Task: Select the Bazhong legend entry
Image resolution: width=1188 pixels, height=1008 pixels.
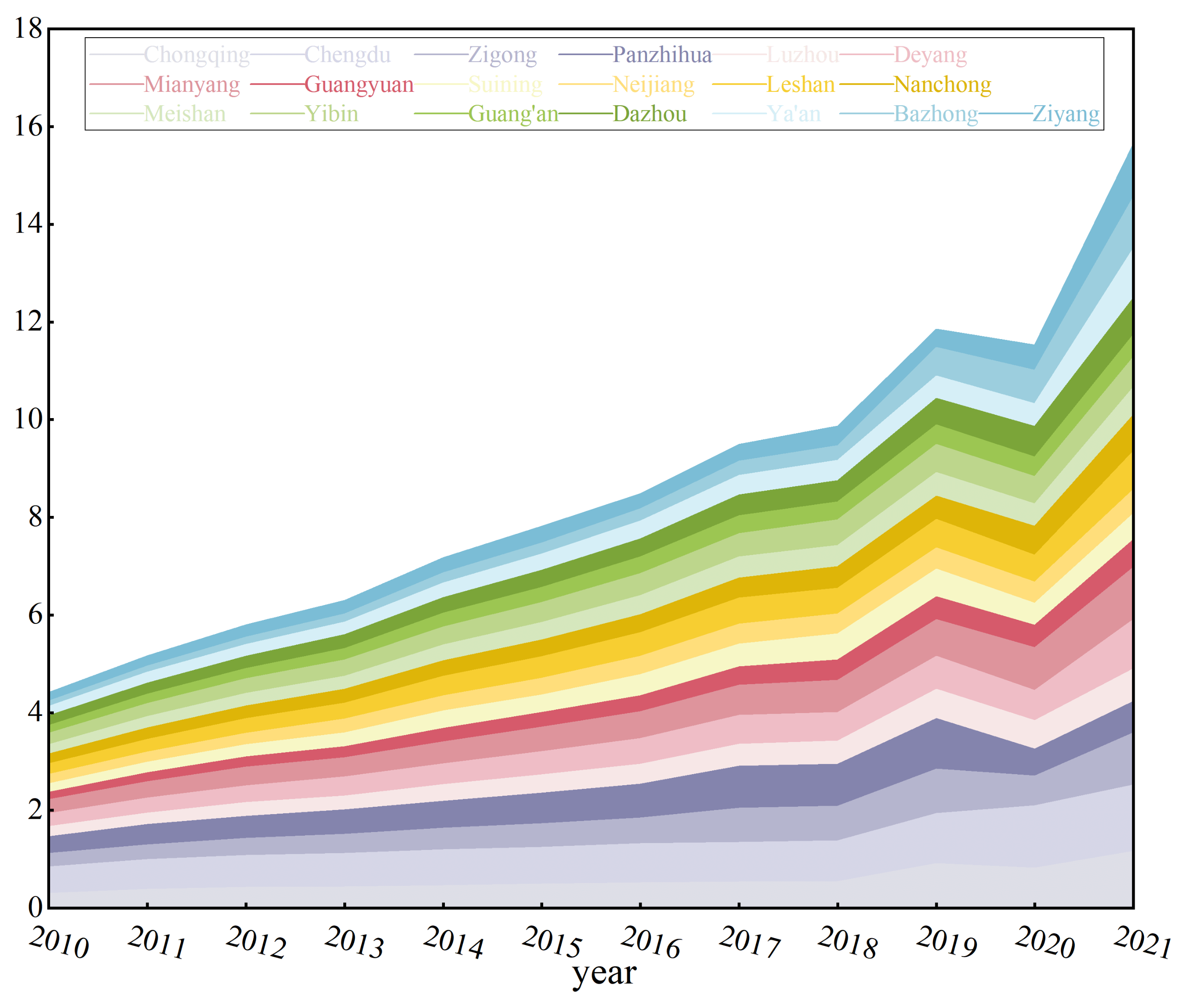Action: pyautogui.click(x=935, y=114)
